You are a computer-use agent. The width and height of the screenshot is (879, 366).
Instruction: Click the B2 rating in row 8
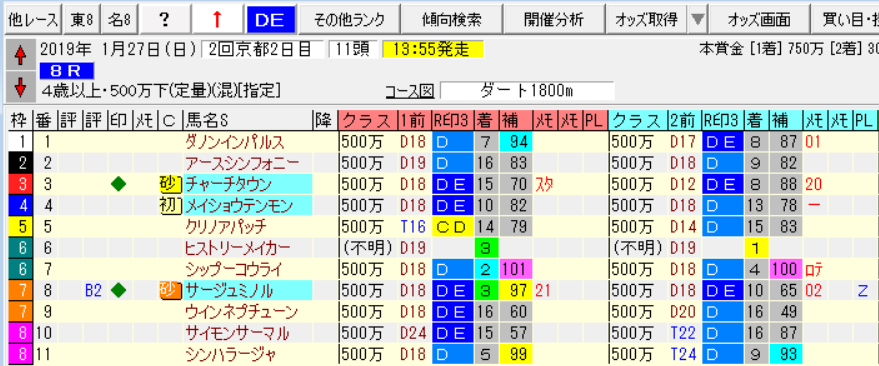[x=93, y=291]
